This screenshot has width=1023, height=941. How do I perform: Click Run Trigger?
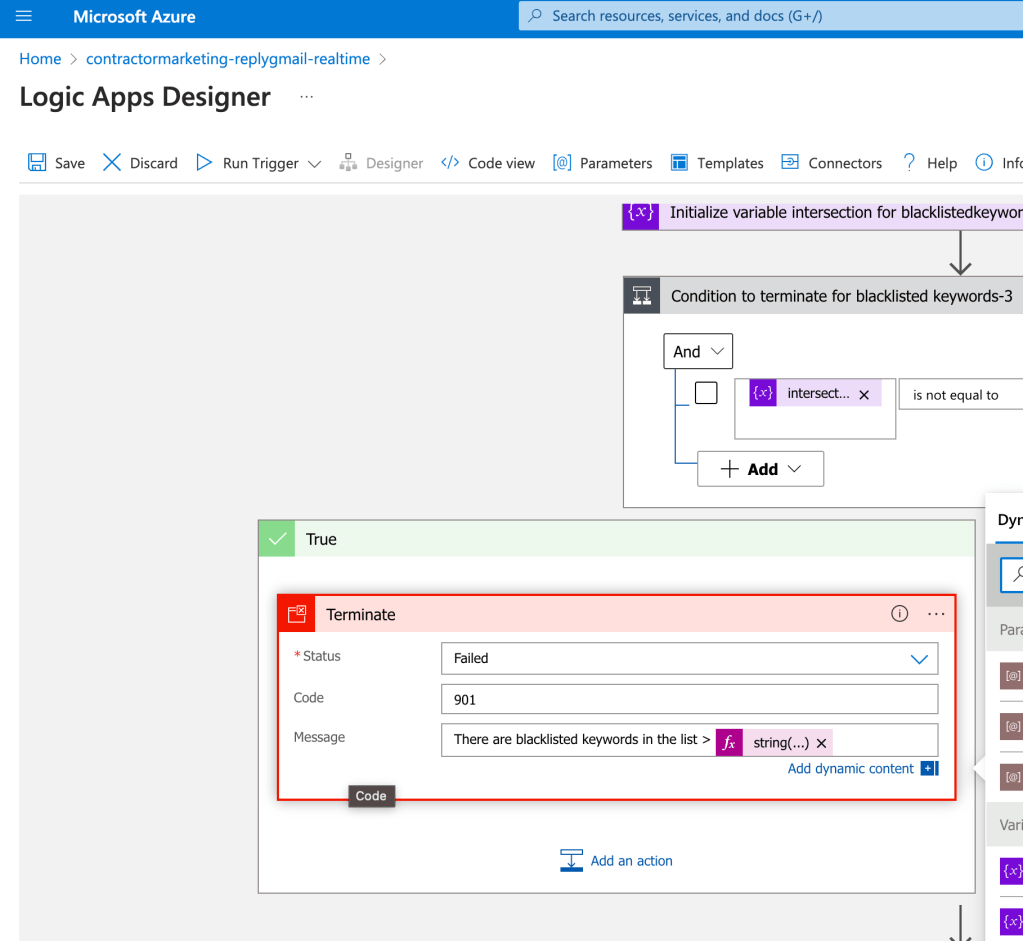(x=248, y=162)
